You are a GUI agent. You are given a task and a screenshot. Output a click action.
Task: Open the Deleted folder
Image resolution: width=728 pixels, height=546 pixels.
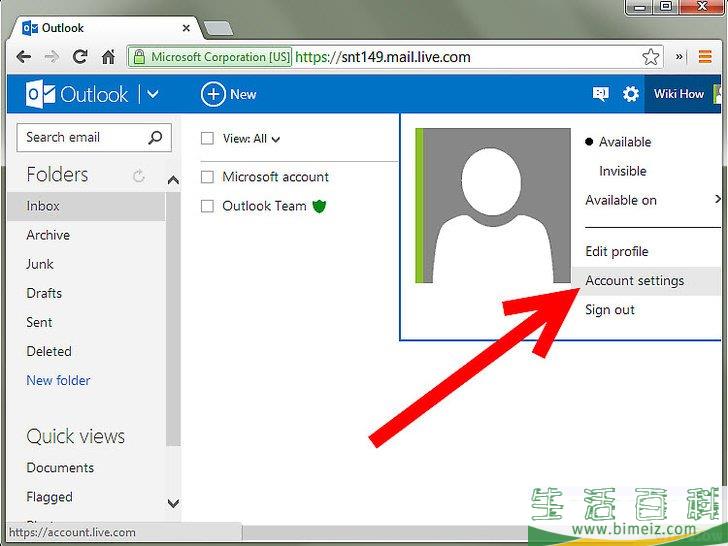[49, 351]
